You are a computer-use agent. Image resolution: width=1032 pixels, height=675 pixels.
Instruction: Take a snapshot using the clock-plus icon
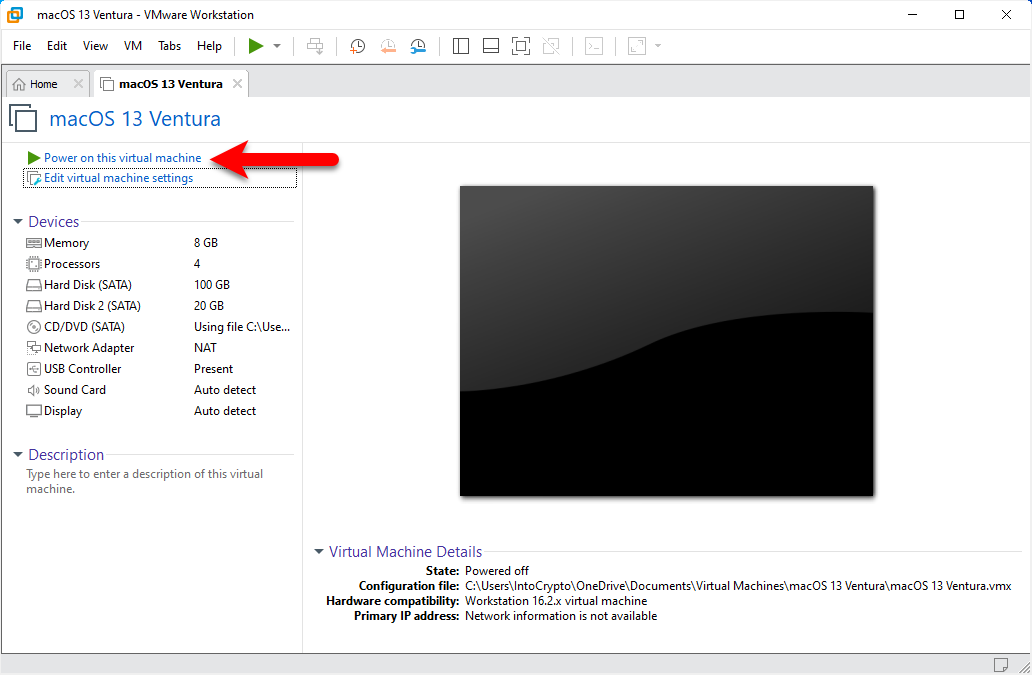(357, 46)
